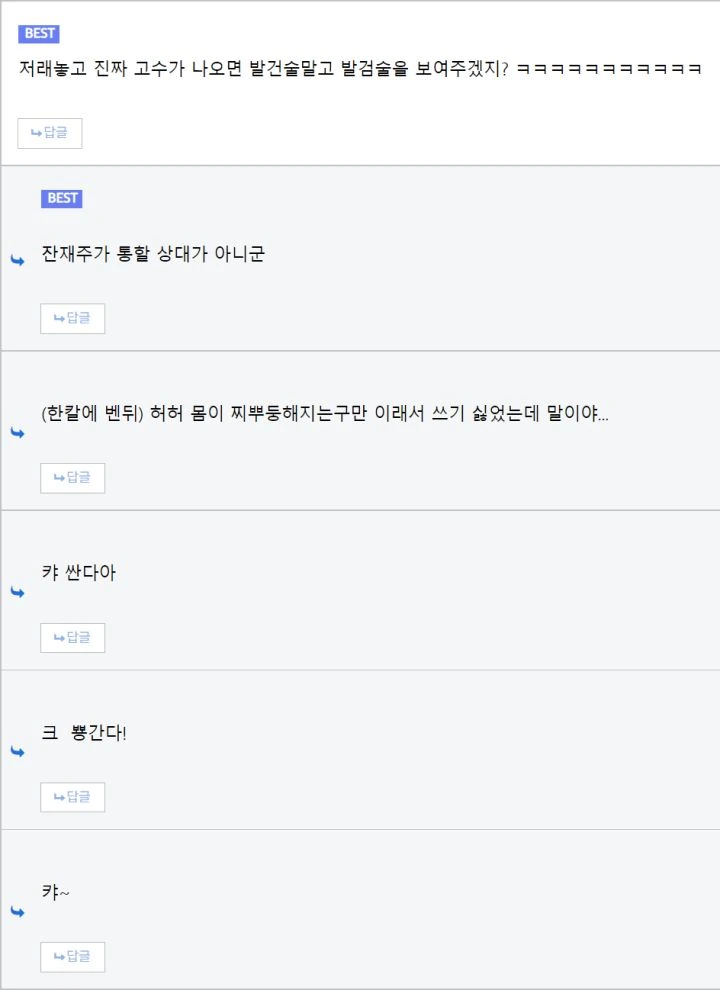Click the BEST badge on top comment

[39, 33]
